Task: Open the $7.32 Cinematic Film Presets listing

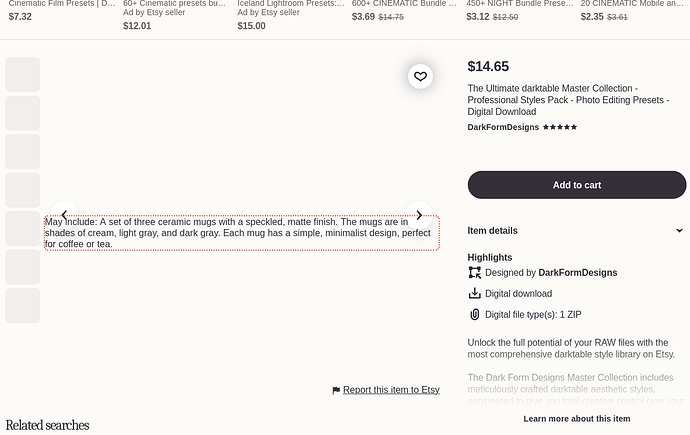Action: coord(62,11)
